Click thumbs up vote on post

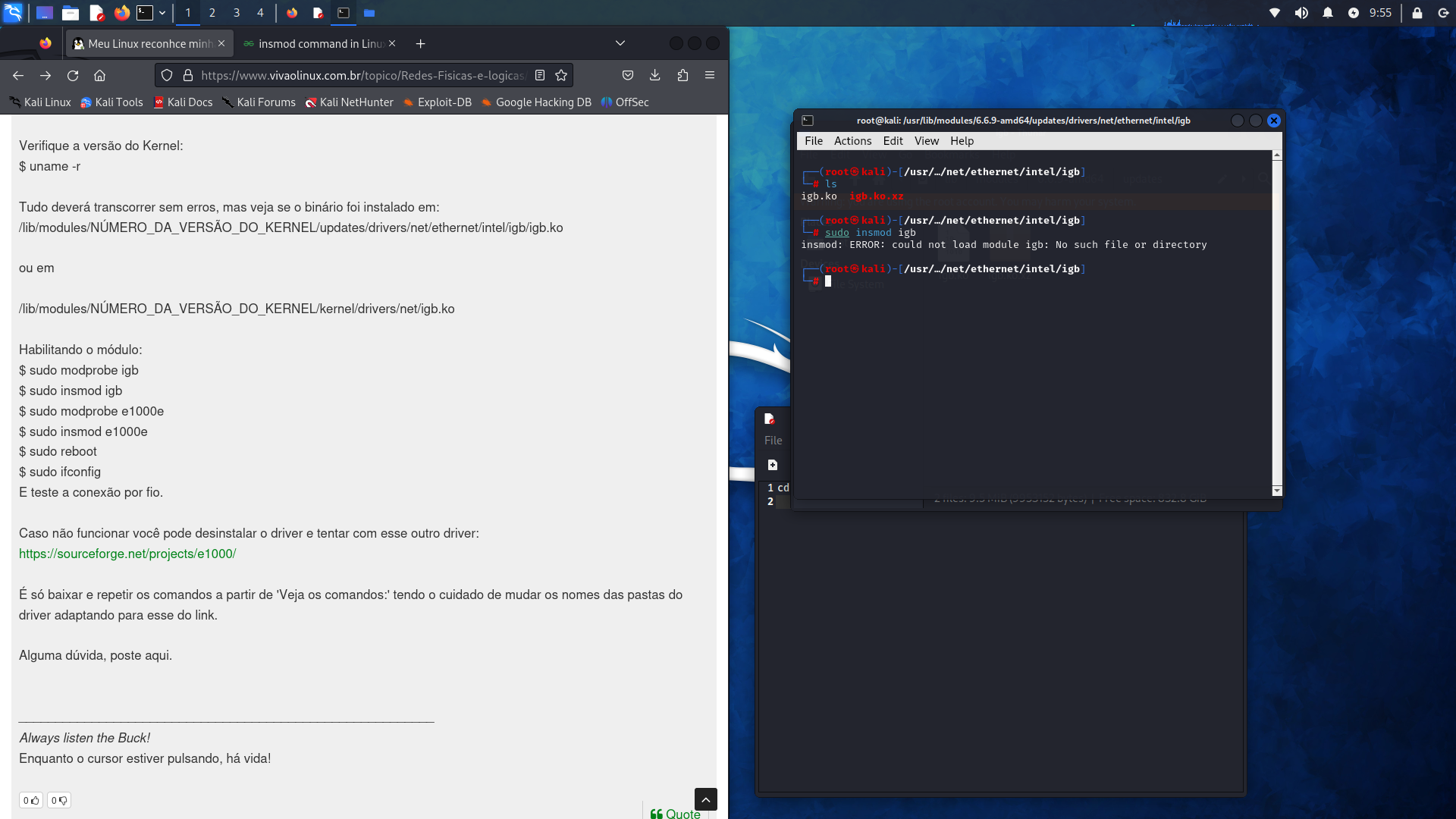[x=31, y=800]
